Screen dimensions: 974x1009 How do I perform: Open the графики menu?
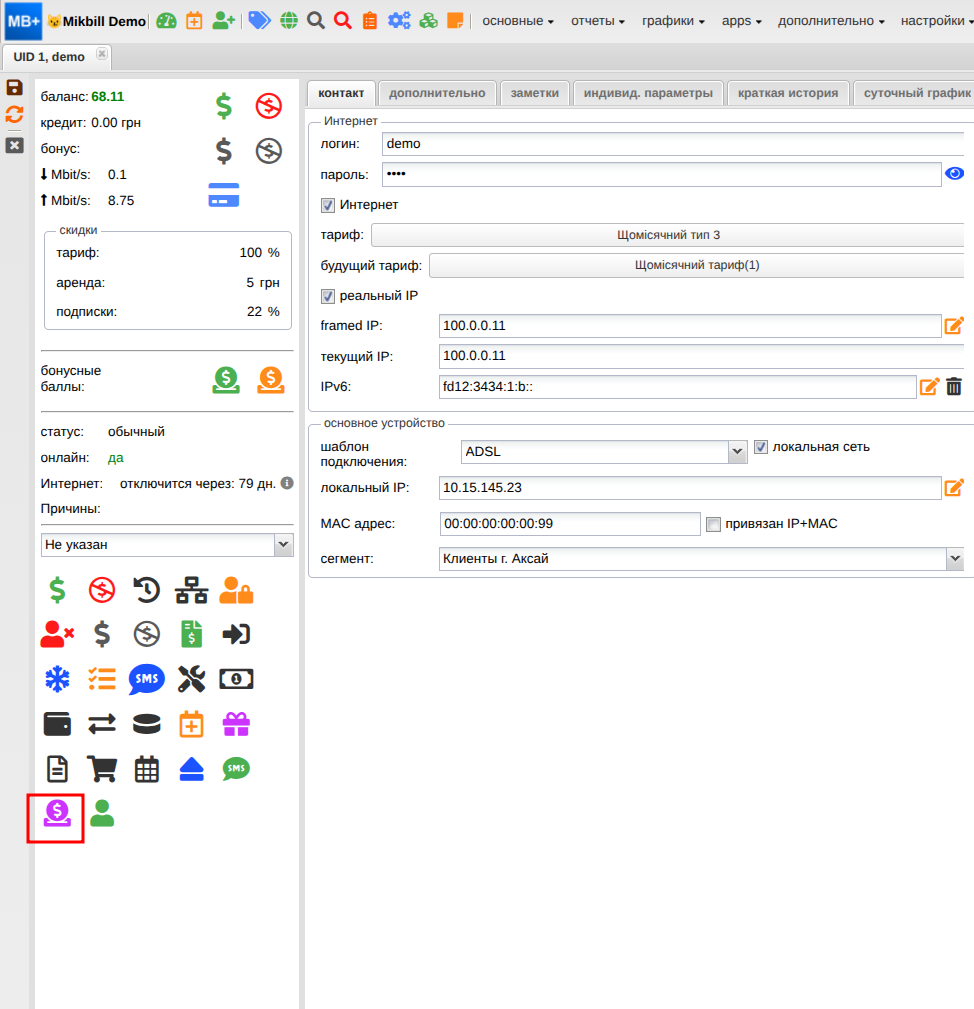tap(673, 21)
